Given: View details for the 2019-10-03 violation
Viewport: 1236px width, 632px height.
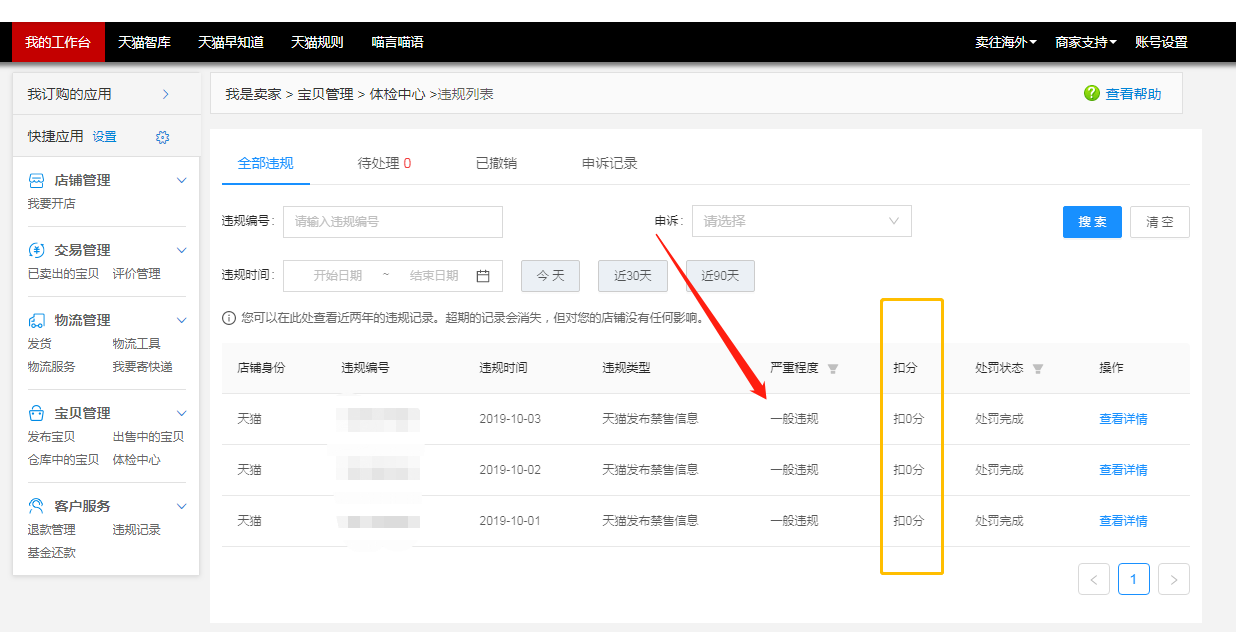Looking at the screenshot, I should coord(1123,419).
